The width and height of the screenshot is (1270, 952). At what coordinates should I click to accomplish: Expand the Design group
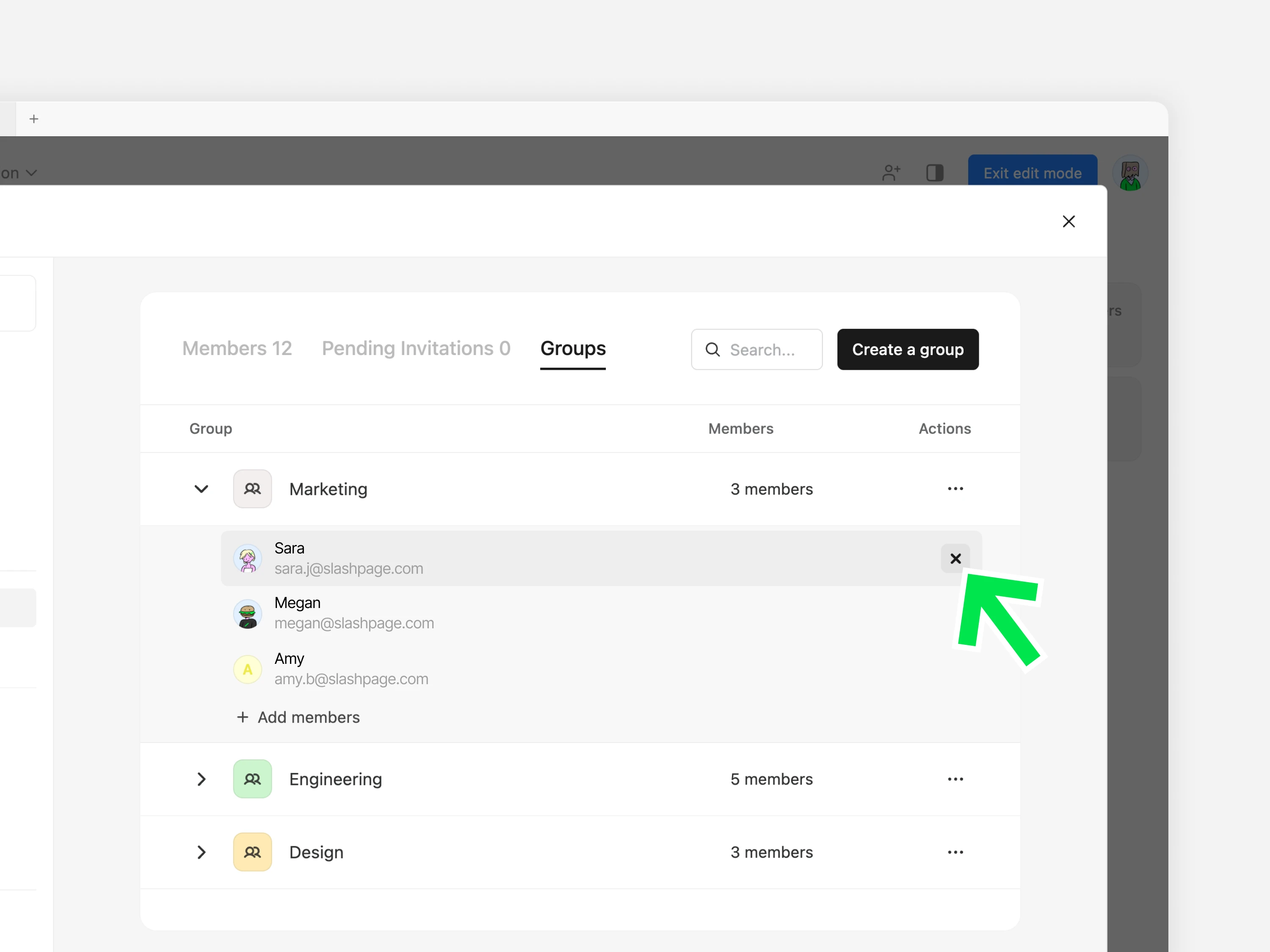coord(201,852)
